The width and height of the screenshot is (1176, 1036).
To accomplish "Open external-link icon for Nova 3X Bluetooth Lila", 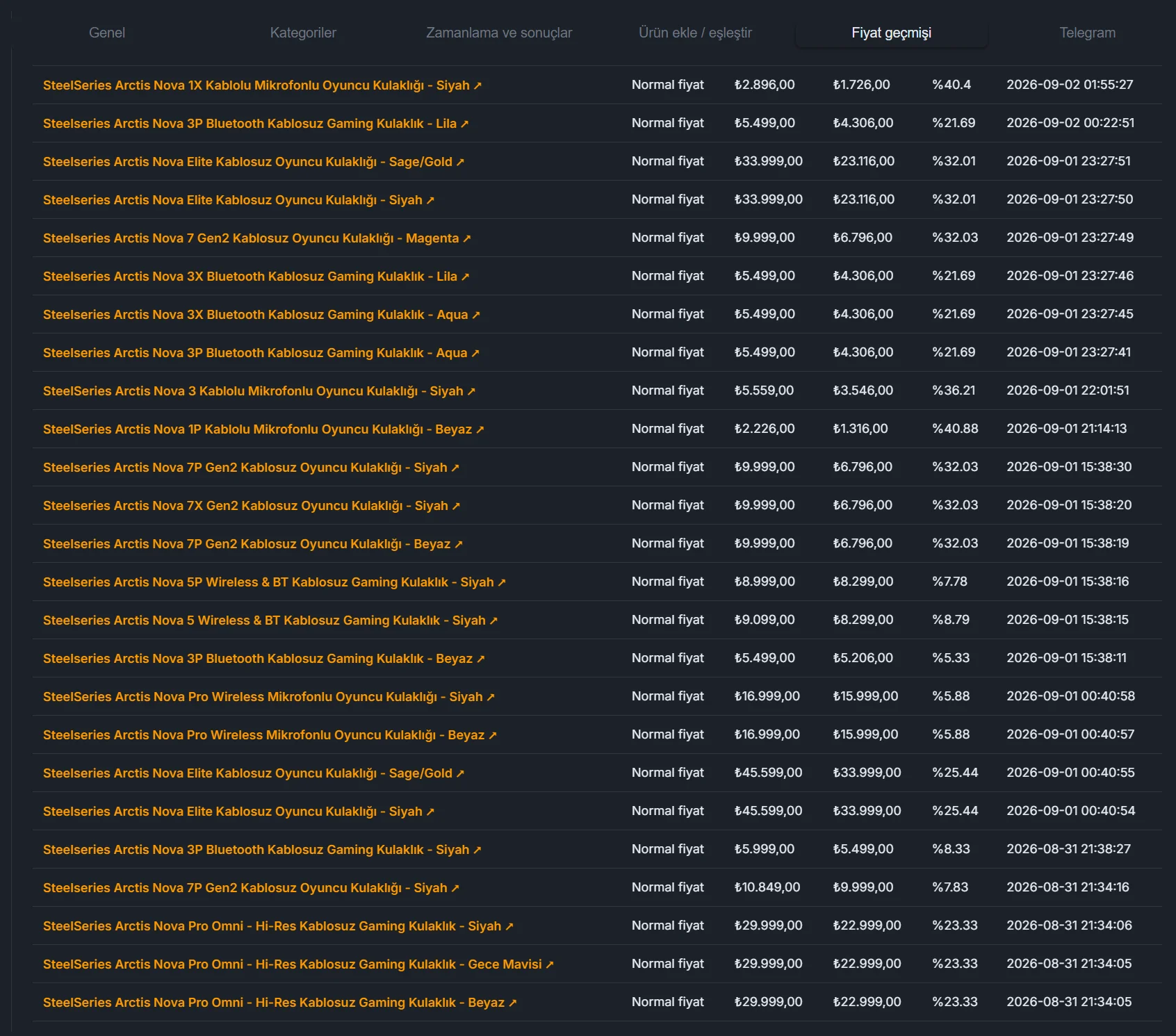I will (x=465, y=277).
